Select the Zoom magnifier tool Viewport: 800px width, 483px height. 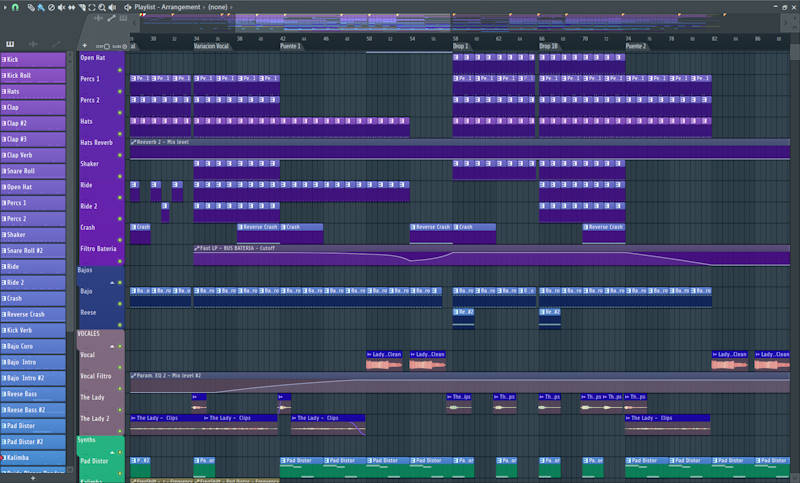[102, 7]
